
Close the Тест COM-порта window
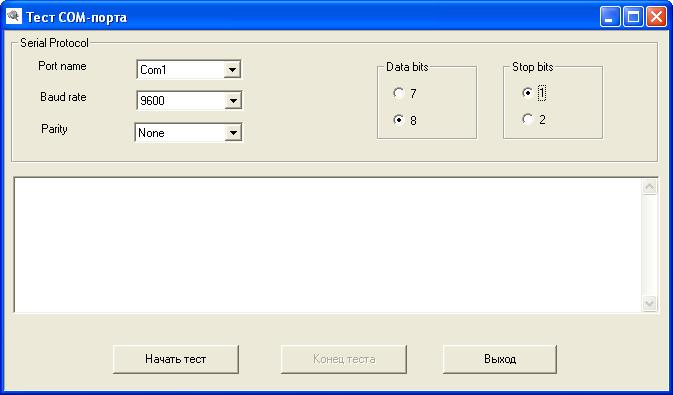click(x=656, y=17)
